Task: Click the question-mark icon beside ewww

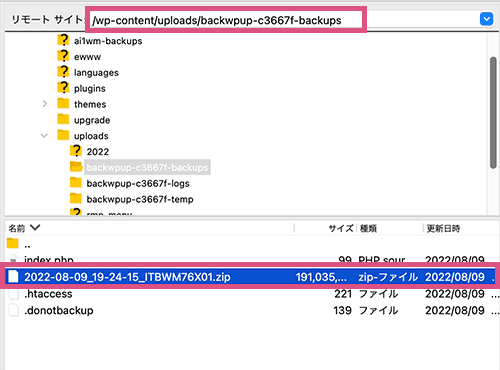Action: click(x=63, y=56)
